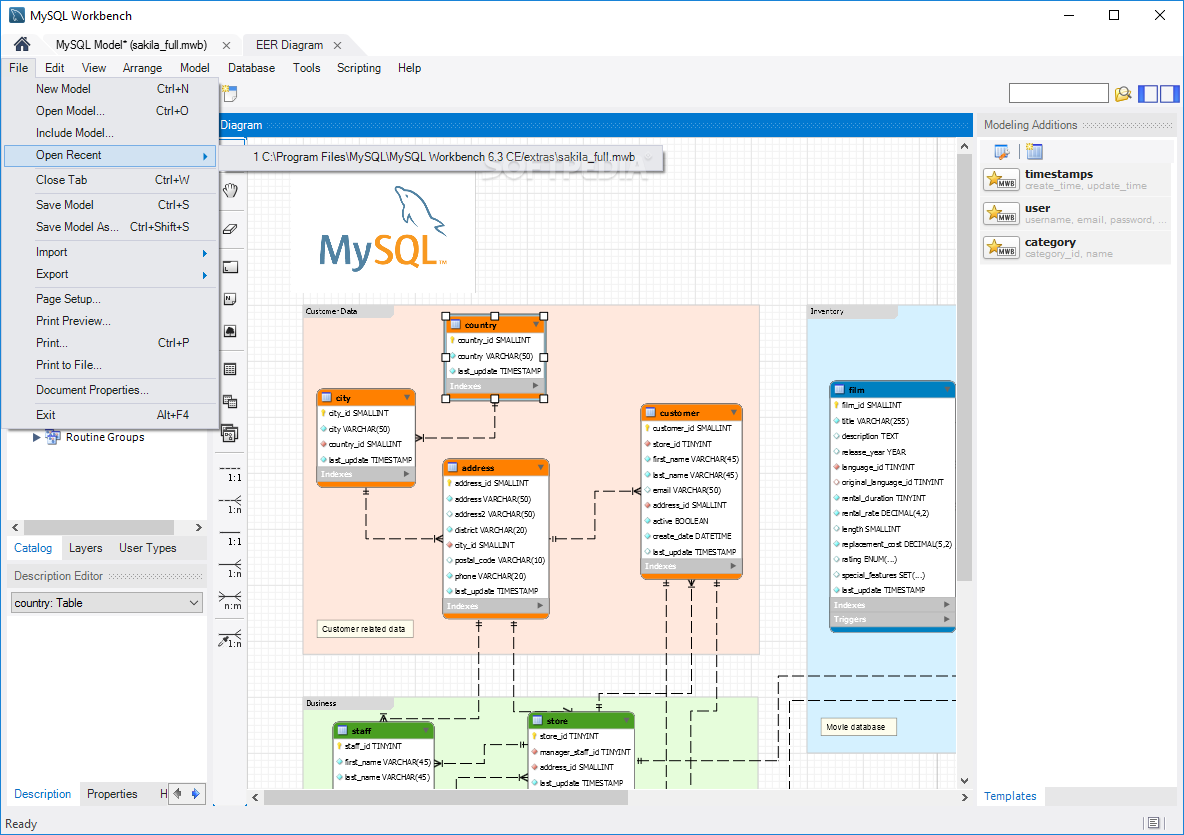Screen dimensions: 1184x835
Task: Click the Home tab icon
Action: coord(20,44)
